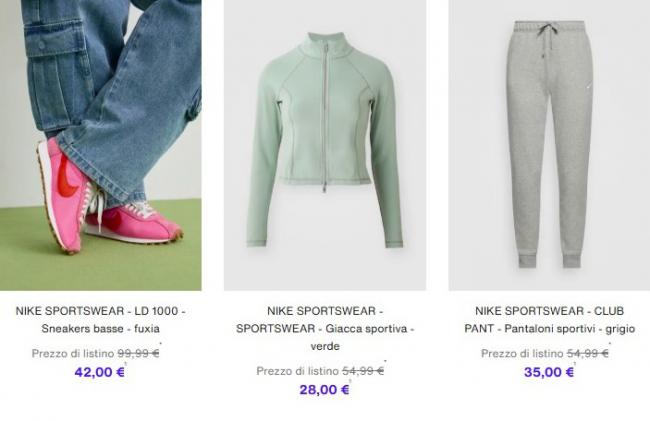Click the sneakers' Prezzo di listino label
Image resolution: width=650 pixels, height=421 pixels.
73,353
